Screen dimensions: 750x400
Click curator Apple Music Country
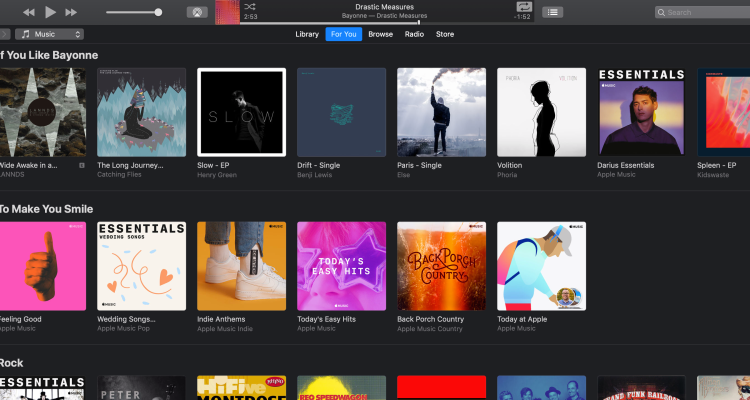coord(430,329)
